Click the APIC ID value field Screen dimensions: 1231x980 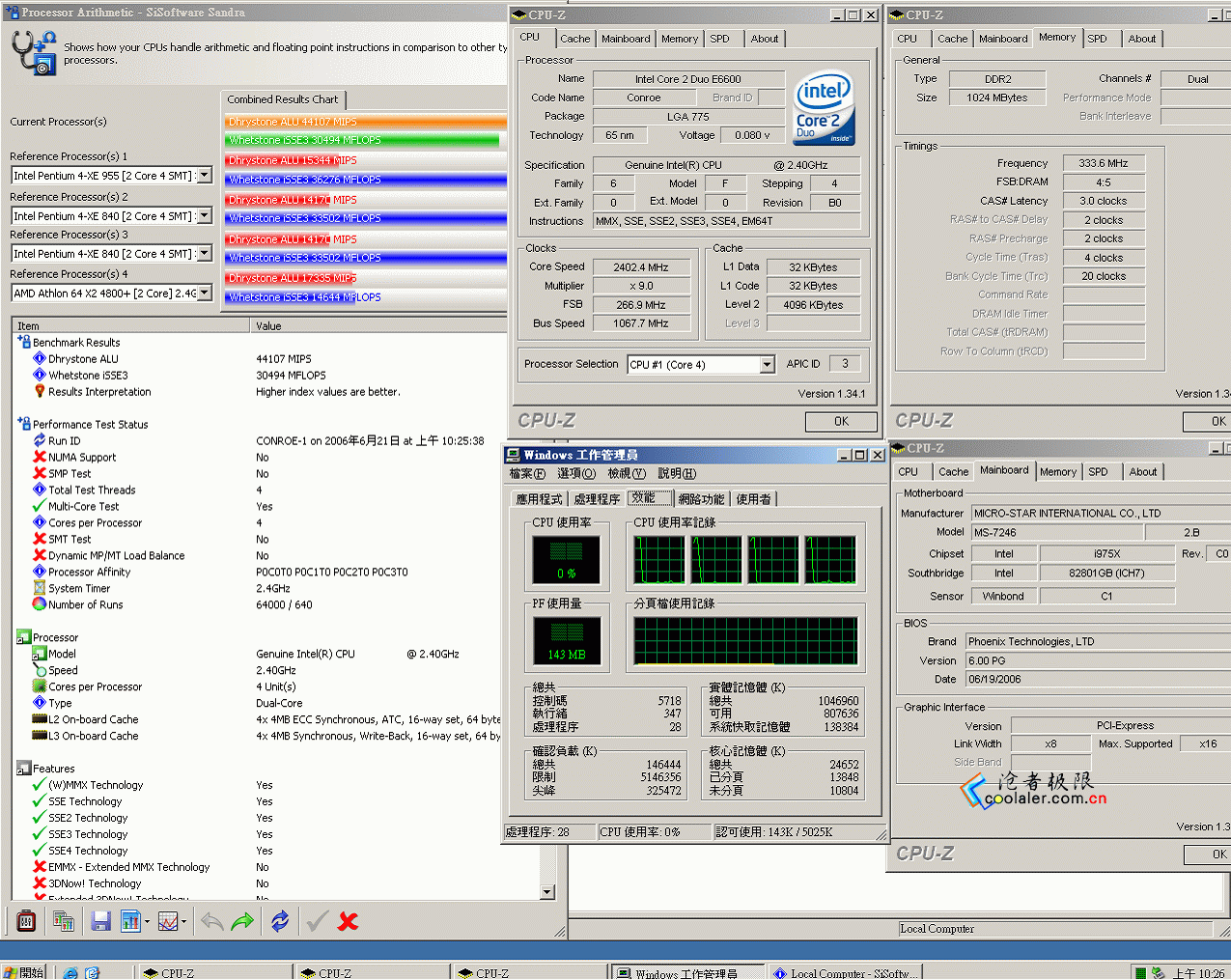[845, 364]
